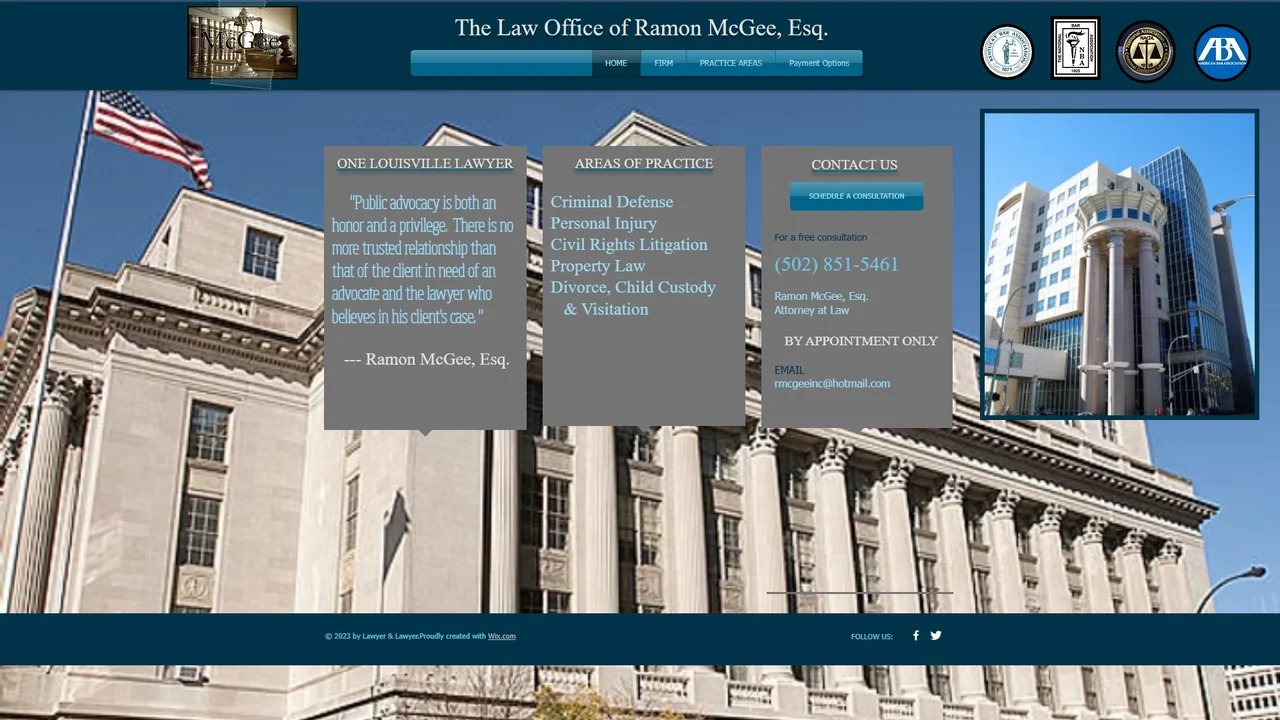Click the phone number (502) 851-5461
This screenshot has height=720, width=1280.
point(836,264)
